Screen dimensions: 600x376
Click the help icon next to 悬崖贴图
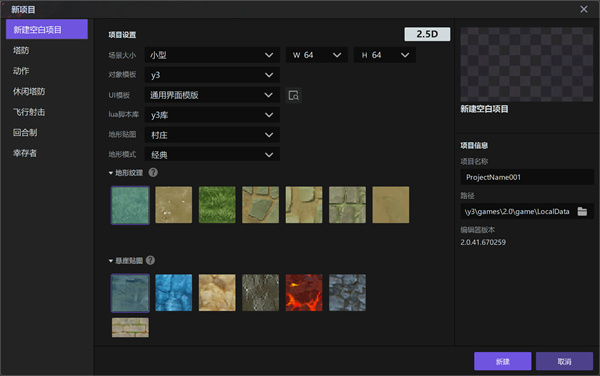click(150, 260)
